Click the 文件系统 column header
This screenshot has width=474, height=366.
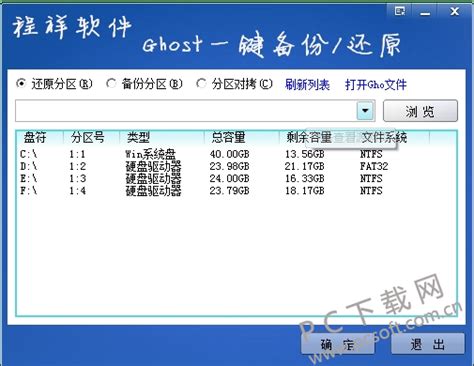[384, 137]
